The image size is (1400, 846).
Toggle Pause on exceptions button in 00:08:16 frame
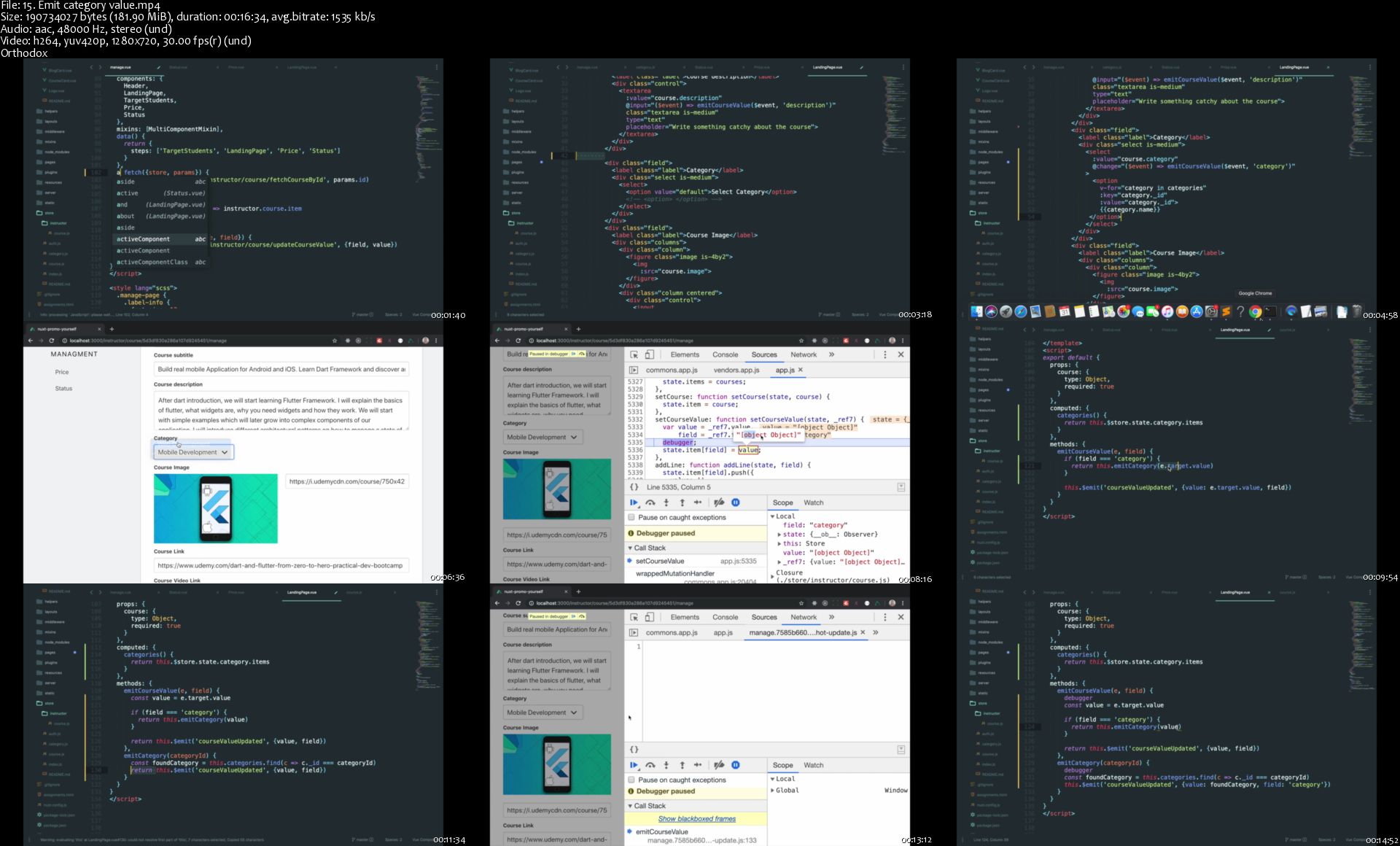click(736, 502)
